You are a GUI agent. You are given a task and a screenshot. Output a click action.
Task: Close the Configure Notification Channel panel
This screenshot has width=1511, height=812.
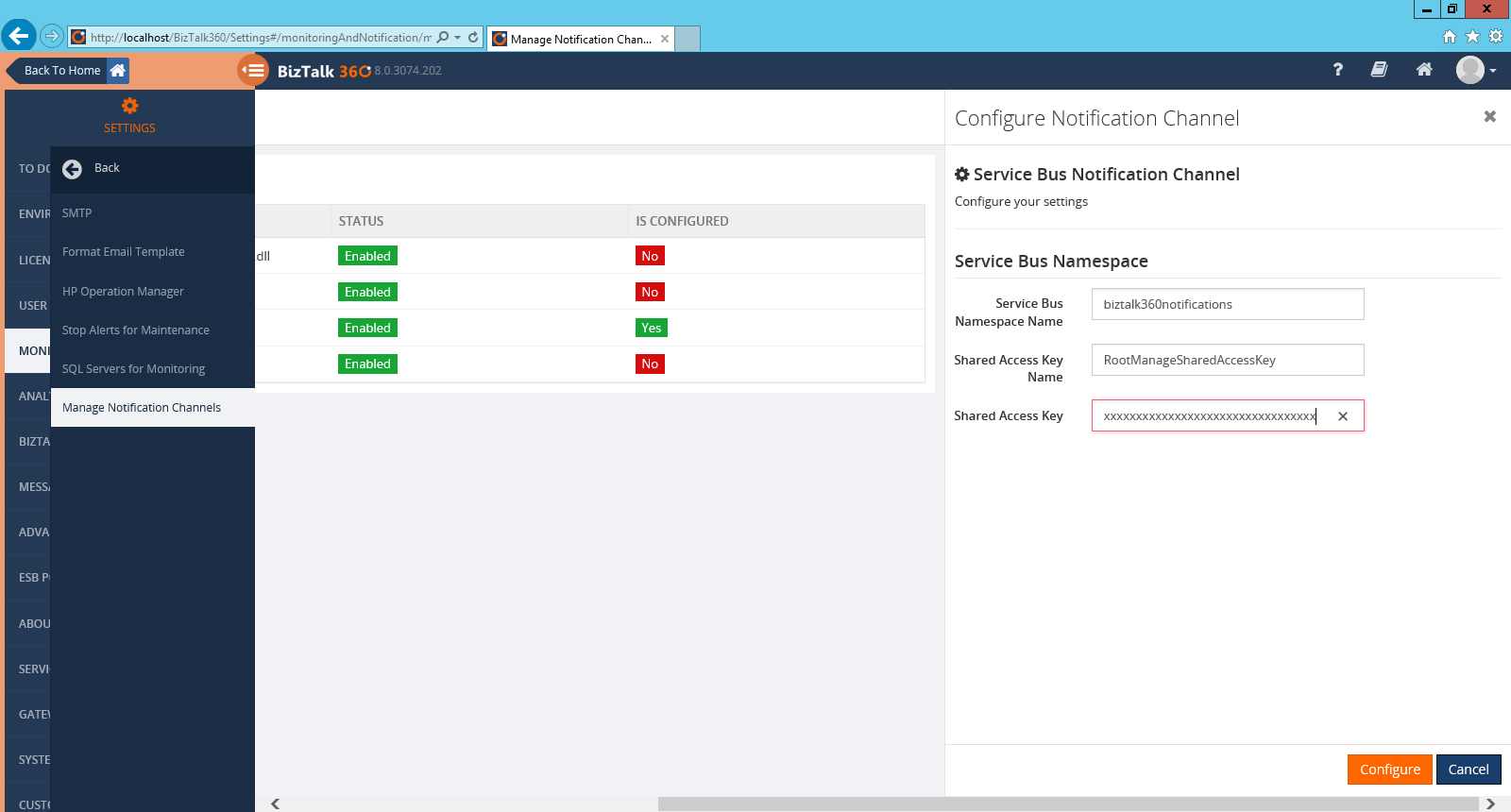pyautogui.click(x=1490, y=117)
